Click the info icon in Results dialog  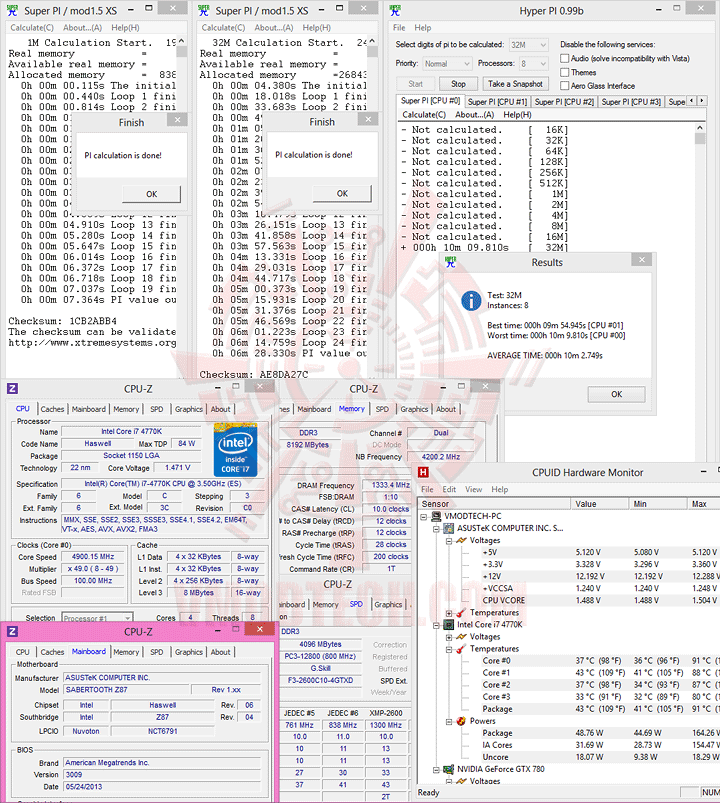click(471, 301)
